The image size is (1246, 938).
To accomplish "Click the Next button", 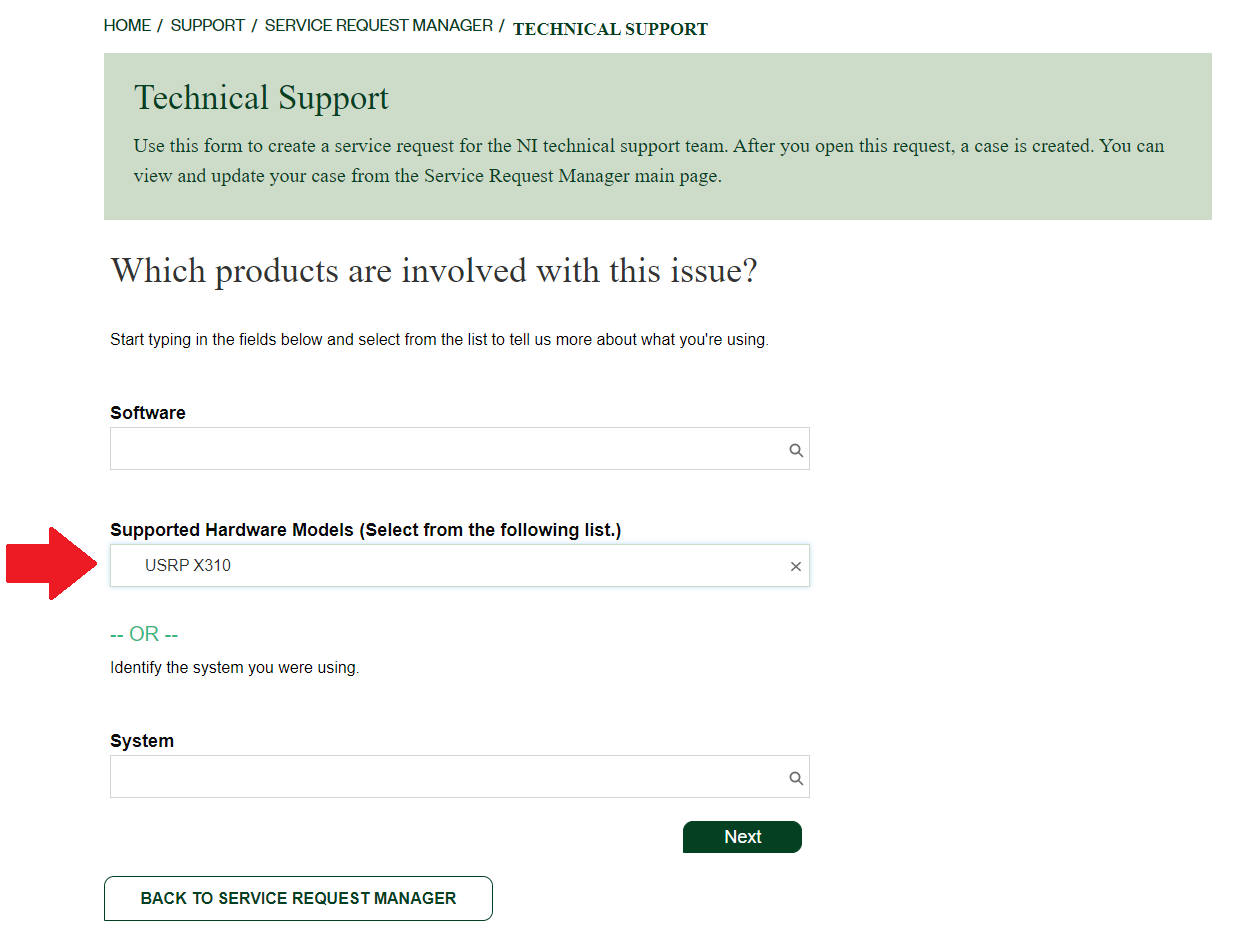I will pyautogui.click(x=742, y=837).
